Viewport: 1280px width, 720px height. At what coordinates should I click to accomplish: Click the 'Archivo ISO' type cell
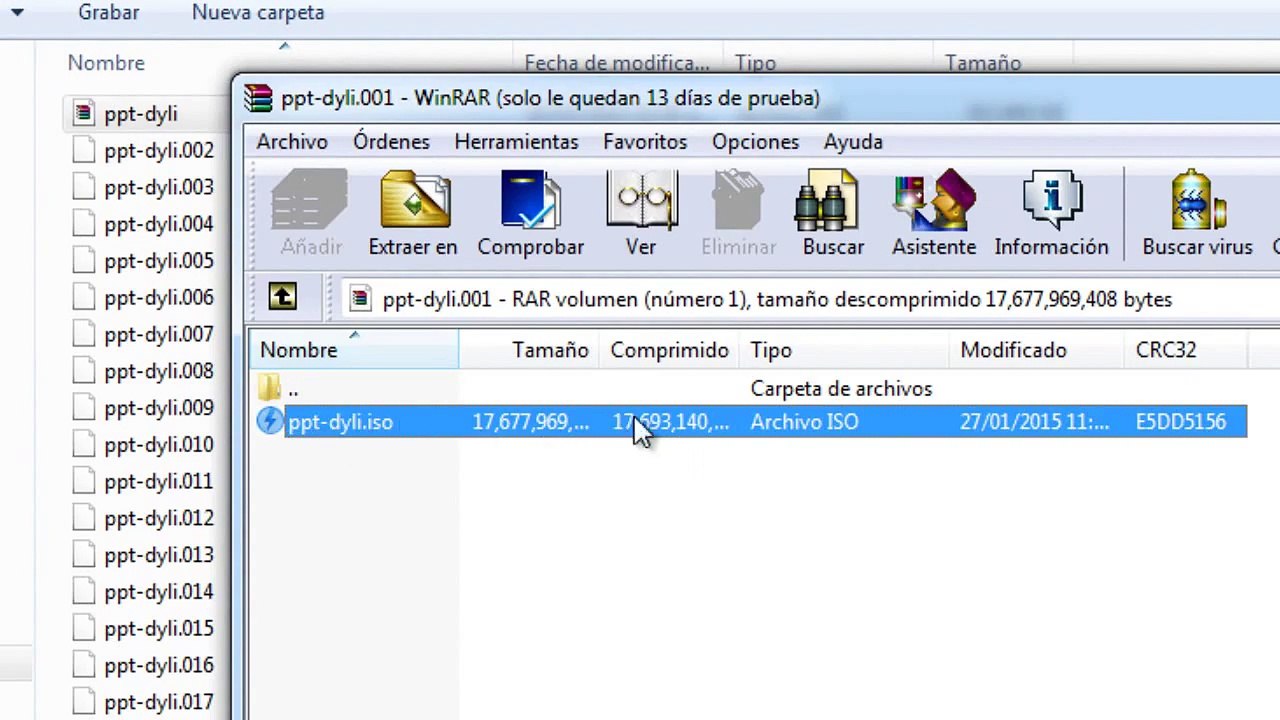(x=804, y=422)
